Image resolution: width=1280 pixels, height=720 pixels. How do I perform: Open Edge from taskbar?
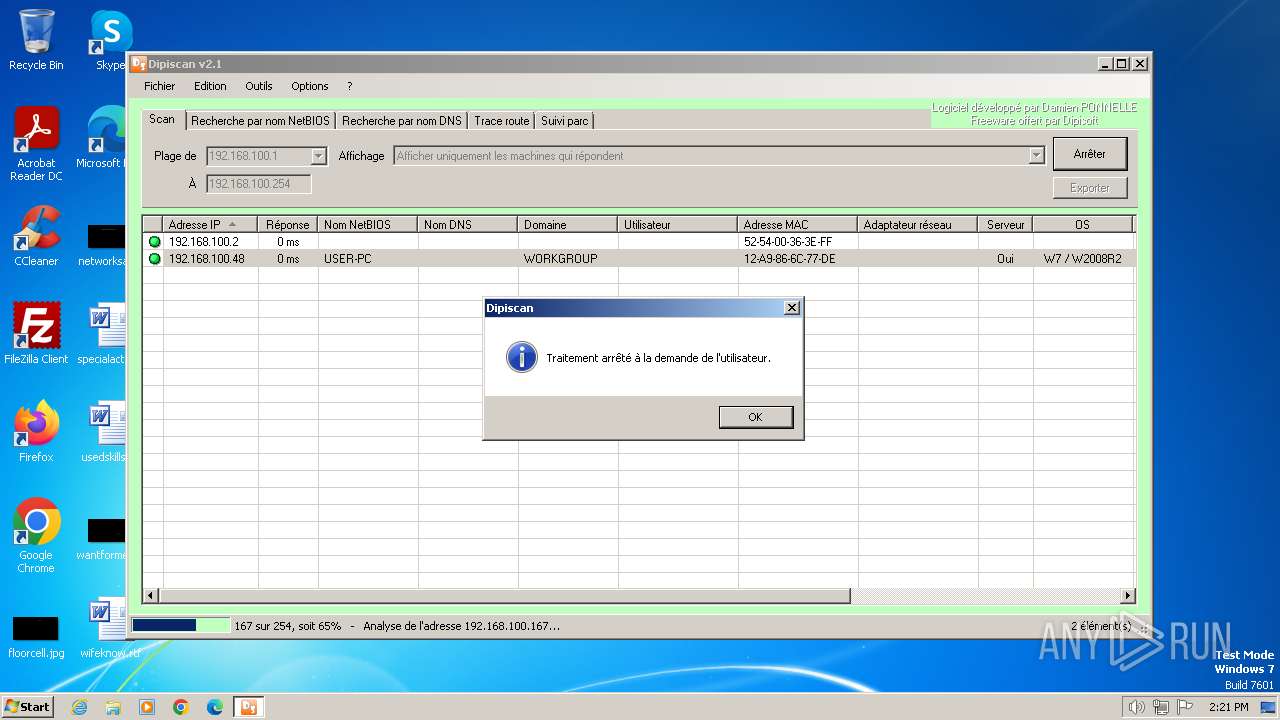215,707
